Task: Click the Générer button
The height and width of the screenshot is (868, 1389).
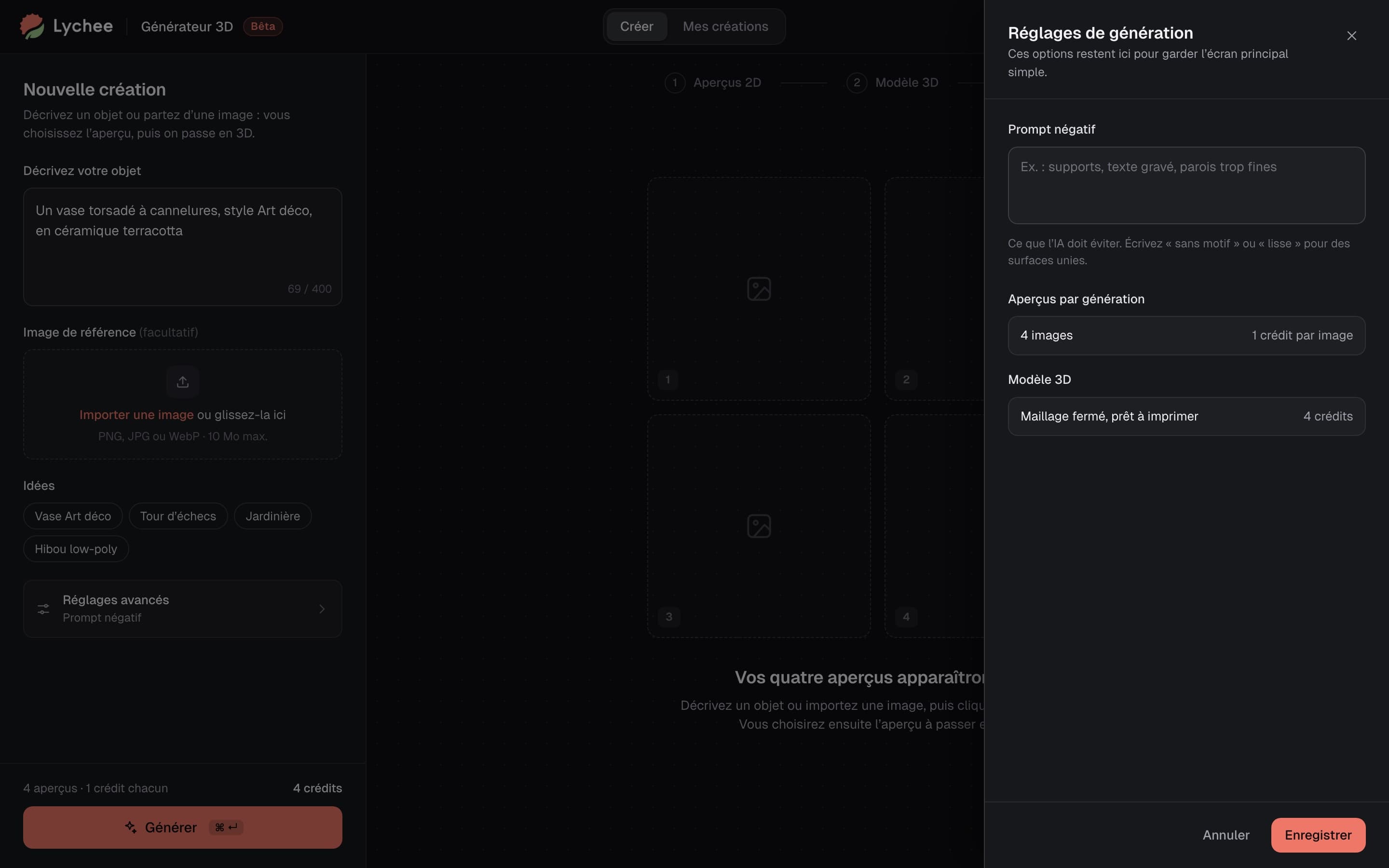Action: [182, 827]
